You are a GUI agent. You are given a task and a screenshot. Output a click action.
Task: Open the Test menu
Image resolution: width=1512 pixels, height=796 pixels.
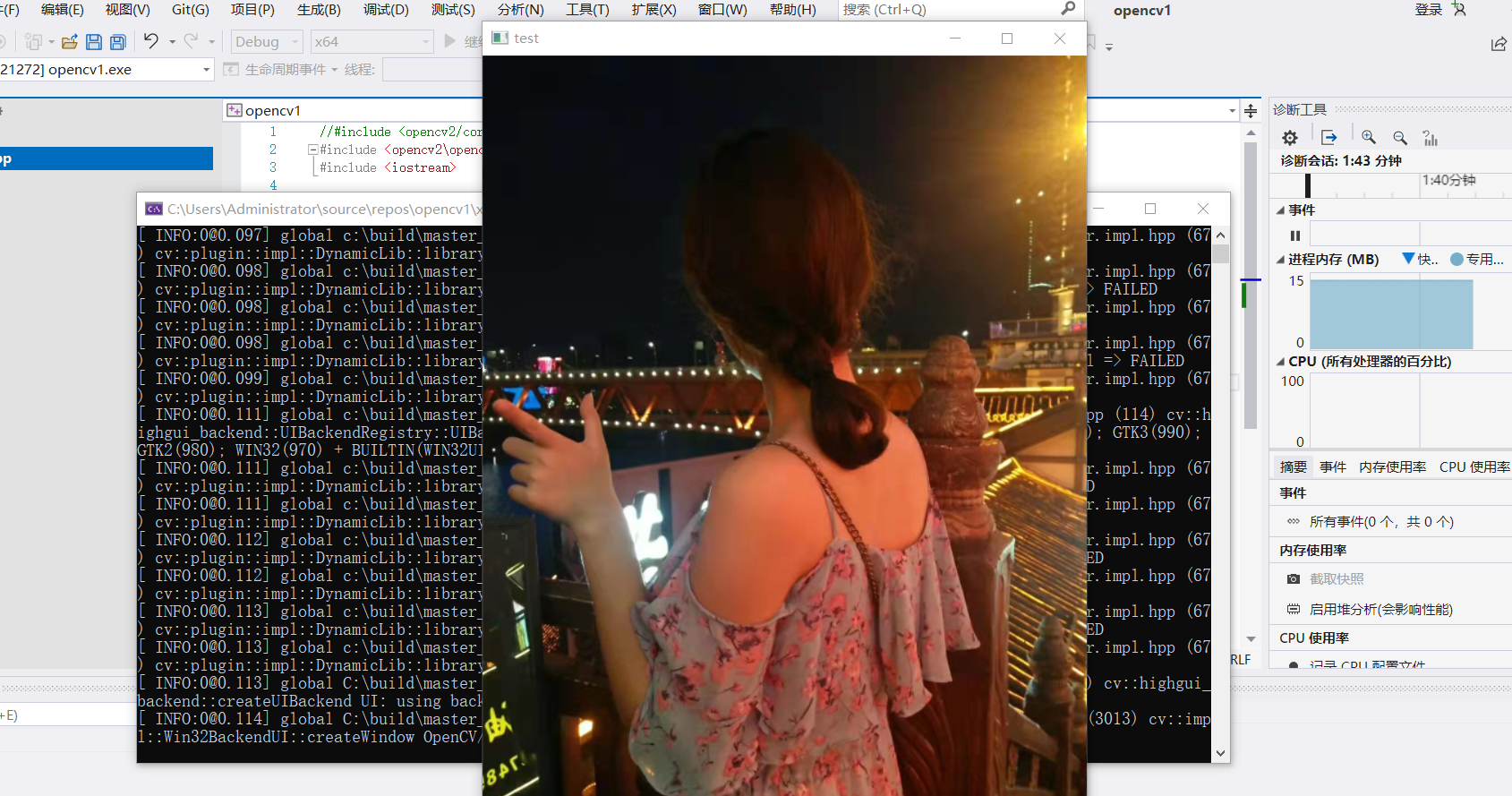(453, 10)
